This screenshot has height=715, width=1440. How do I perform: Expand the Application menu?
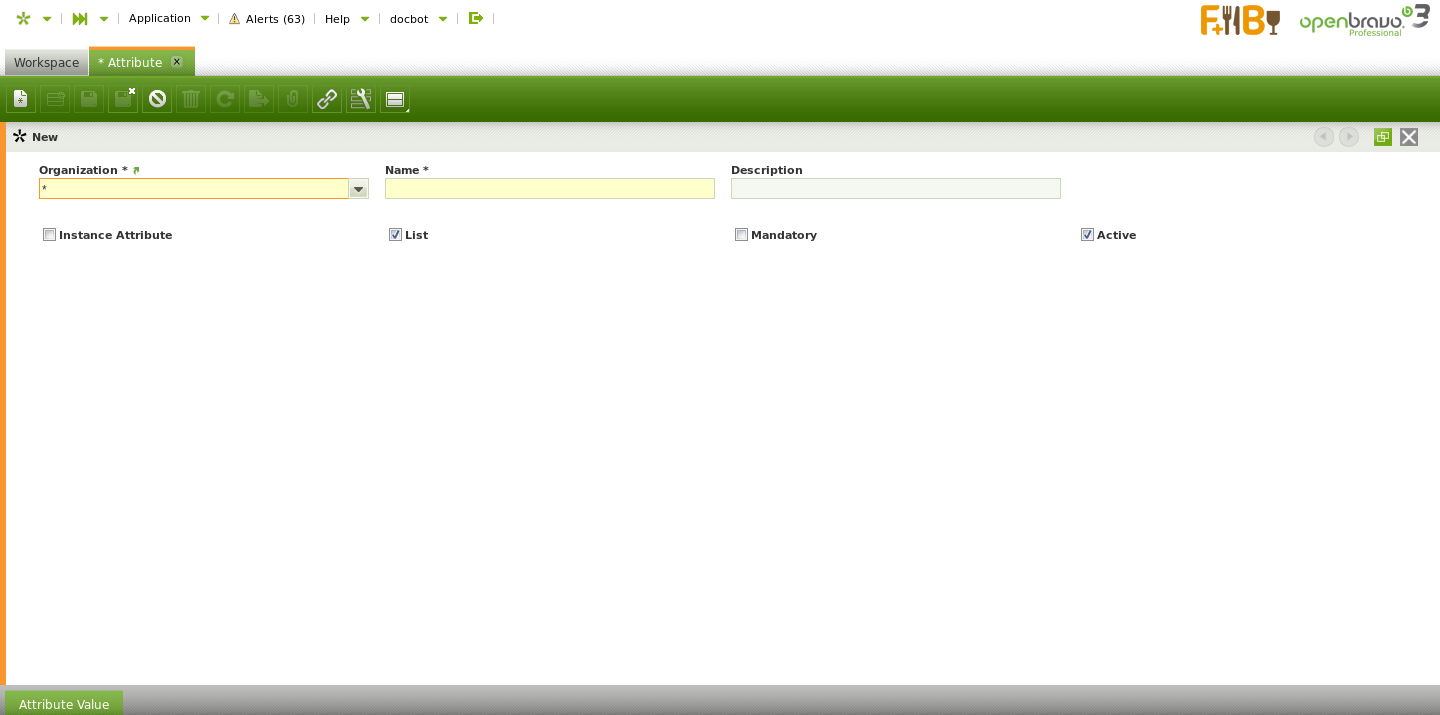167,18
